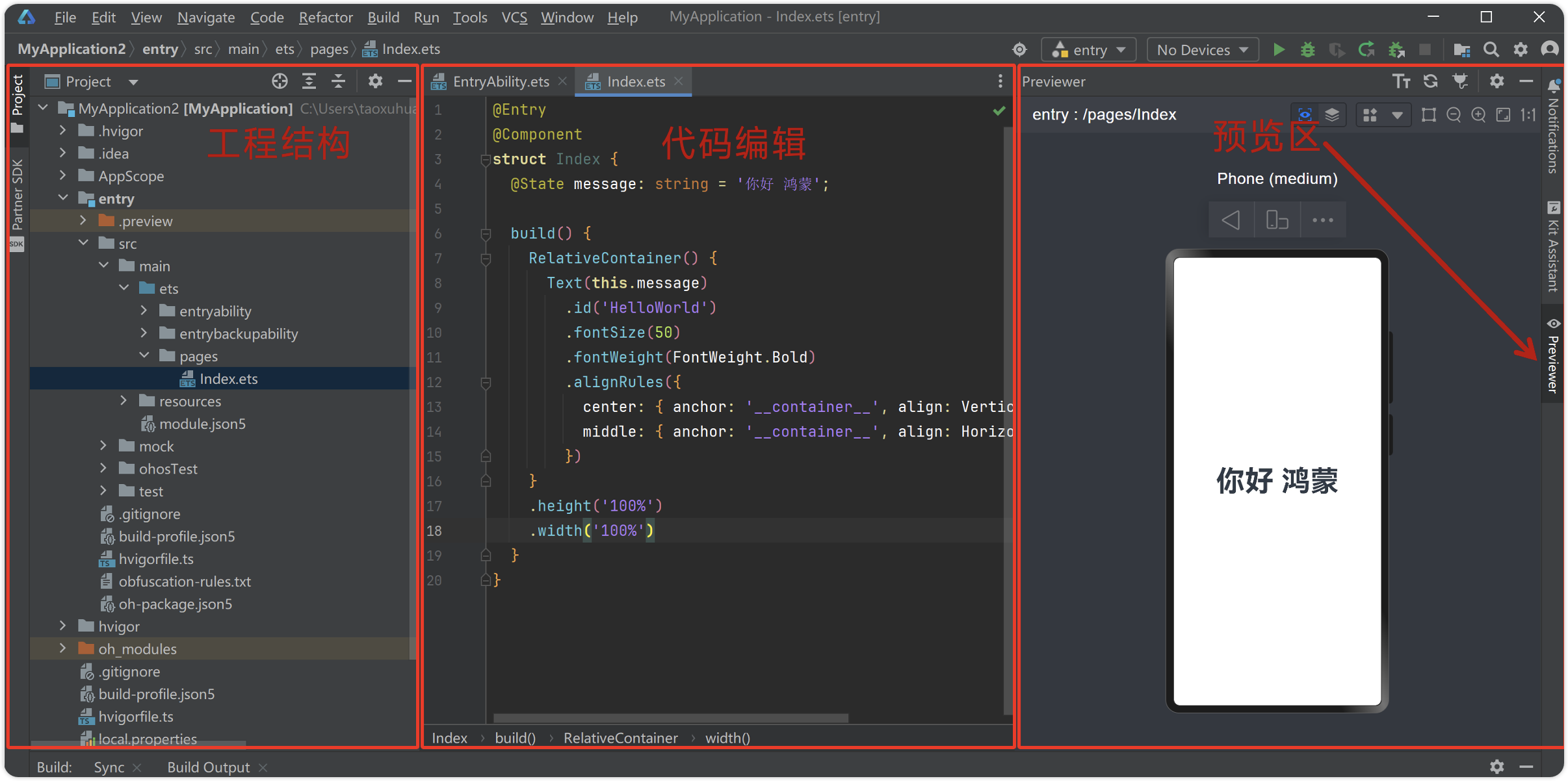Screen dimensions: 1568x781
Task: Click the editor horizontal scrollbar
Action: (x=670, y=718)
